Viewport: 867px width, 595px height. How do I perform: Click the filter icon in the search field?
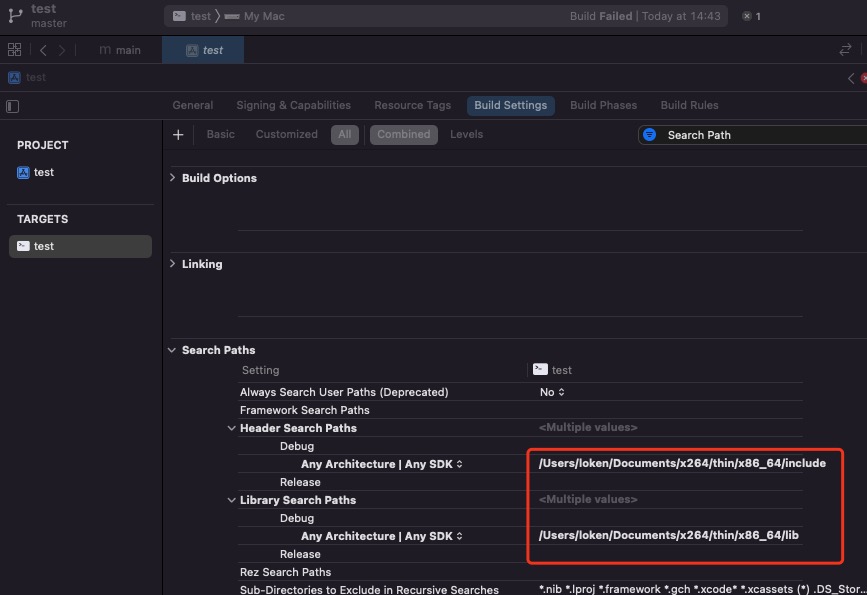coord(650,135)
